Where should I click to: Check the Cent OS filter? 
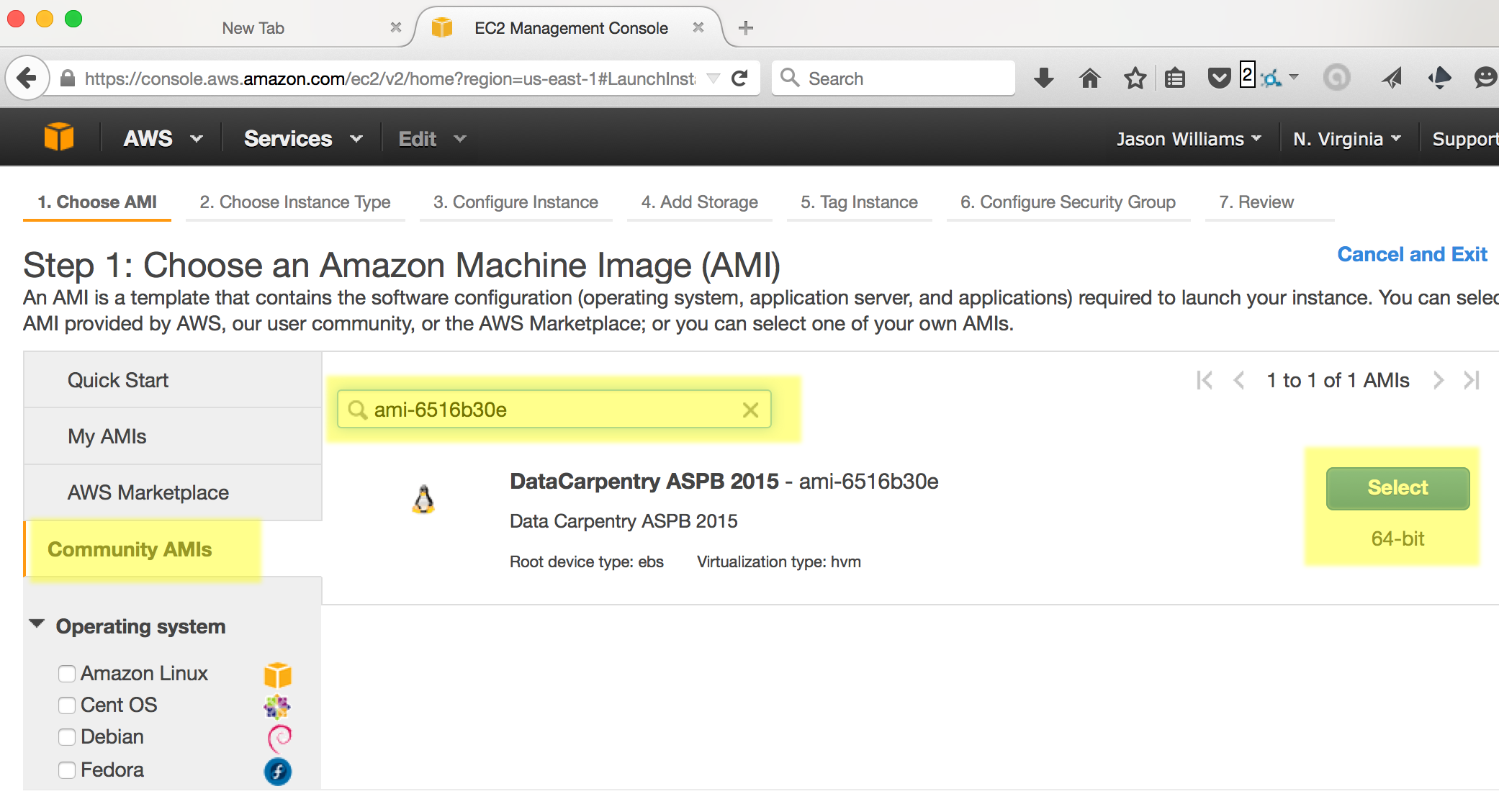67,705
